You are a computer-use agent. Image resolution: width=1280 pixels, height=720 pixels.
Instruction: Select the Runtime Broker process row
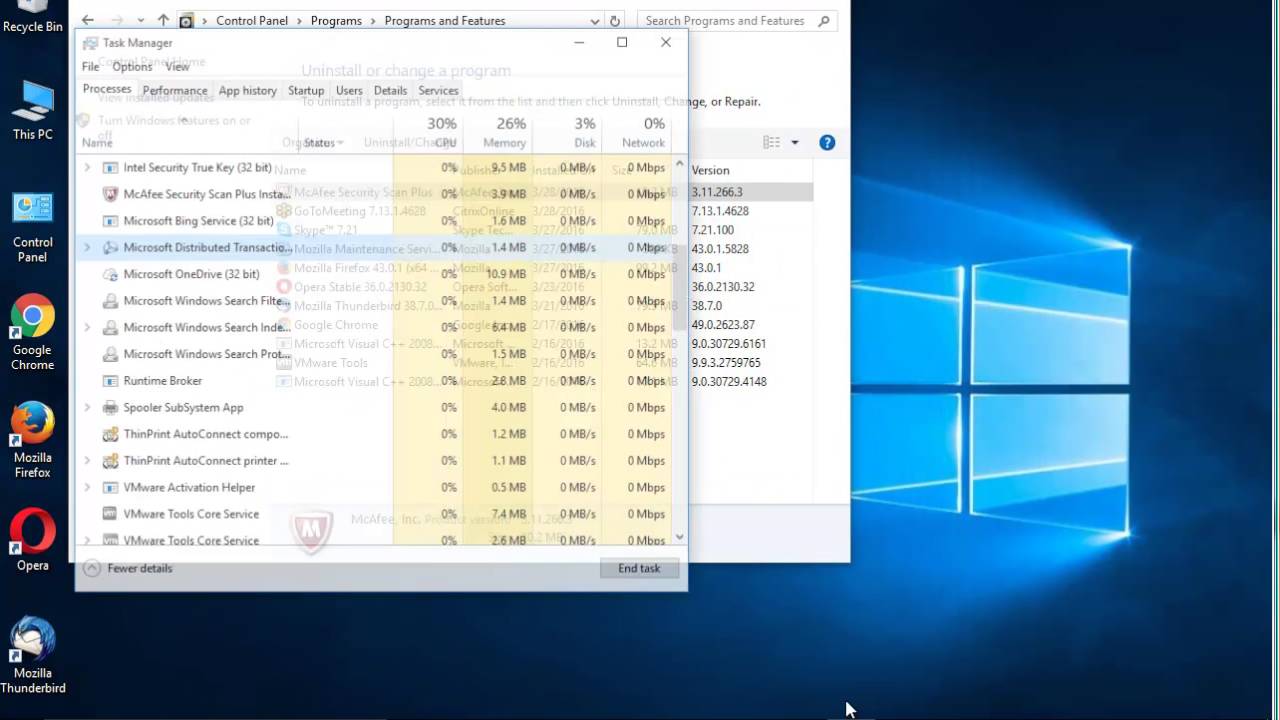[x=375, y=381]
